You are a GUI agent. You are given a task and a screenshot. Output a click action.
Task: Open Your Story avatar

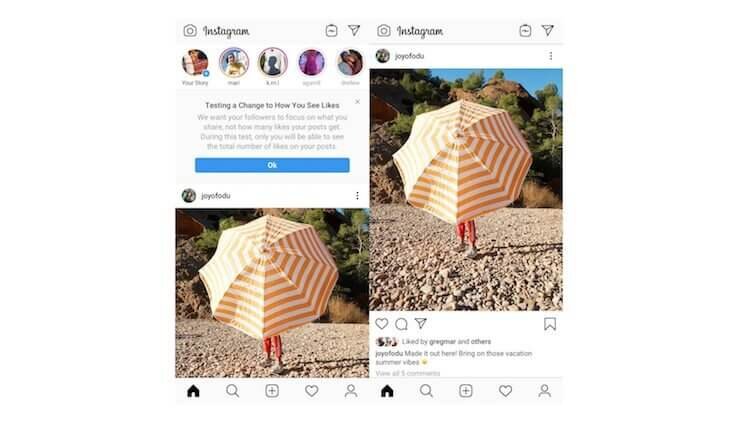pyautogui.click(x=195, y=63)
